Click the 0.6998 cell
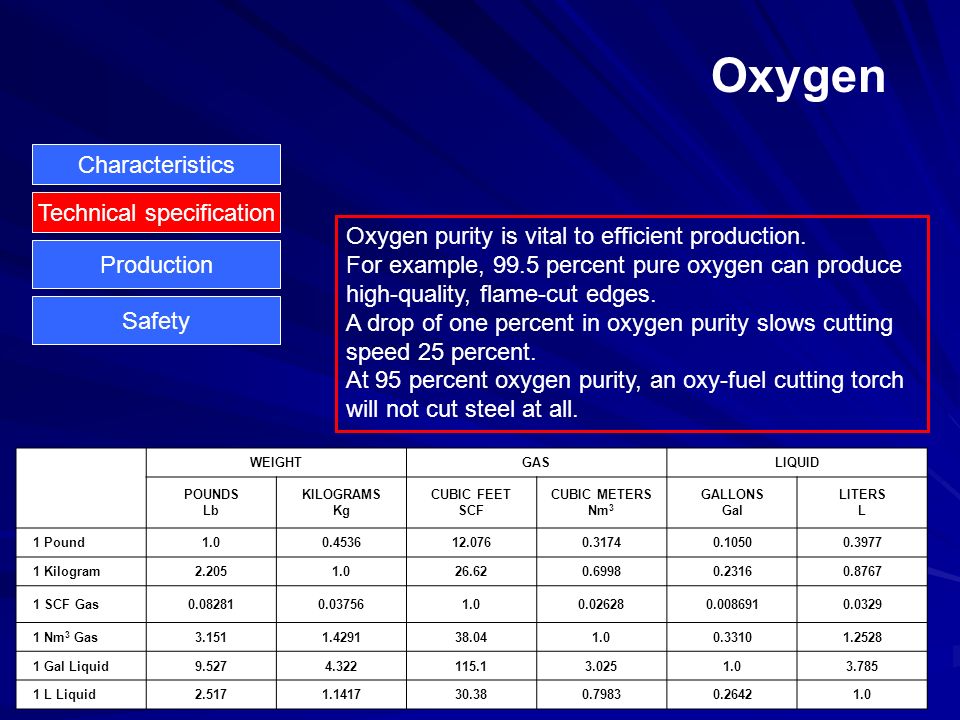960x720 pixels. pyautogui.click(x=601, y=571)
